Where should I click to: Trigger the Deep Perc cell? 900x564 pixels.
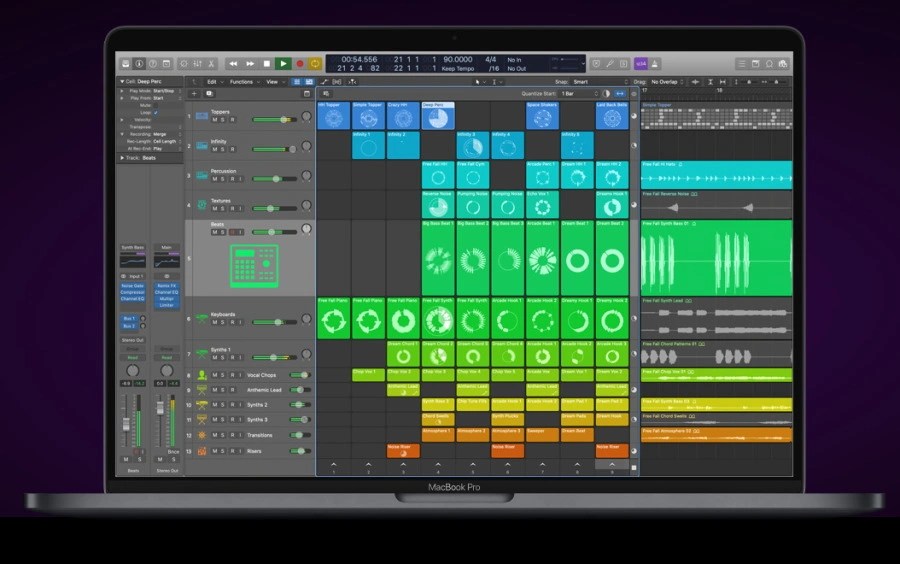pyautogui.click(x=438, y=115)
